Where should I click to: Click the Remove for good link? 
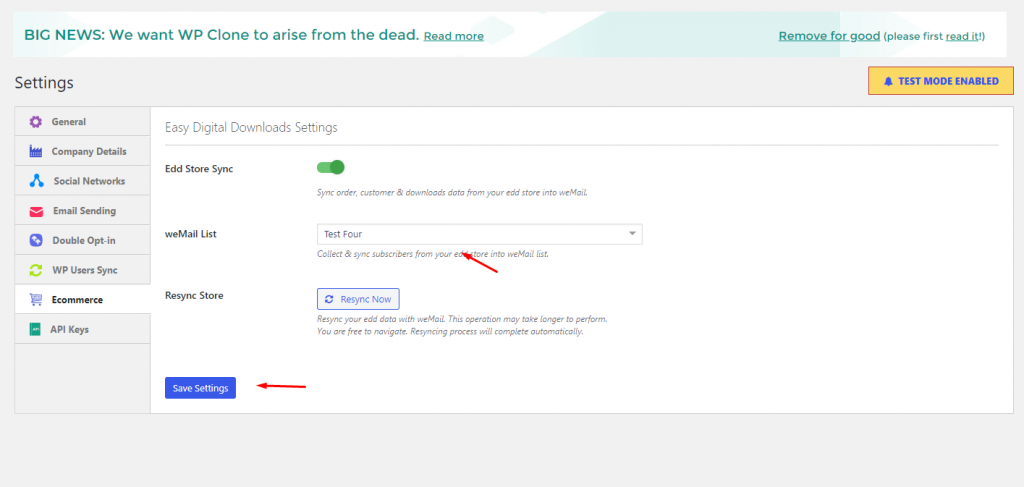[x=829, y=36]
